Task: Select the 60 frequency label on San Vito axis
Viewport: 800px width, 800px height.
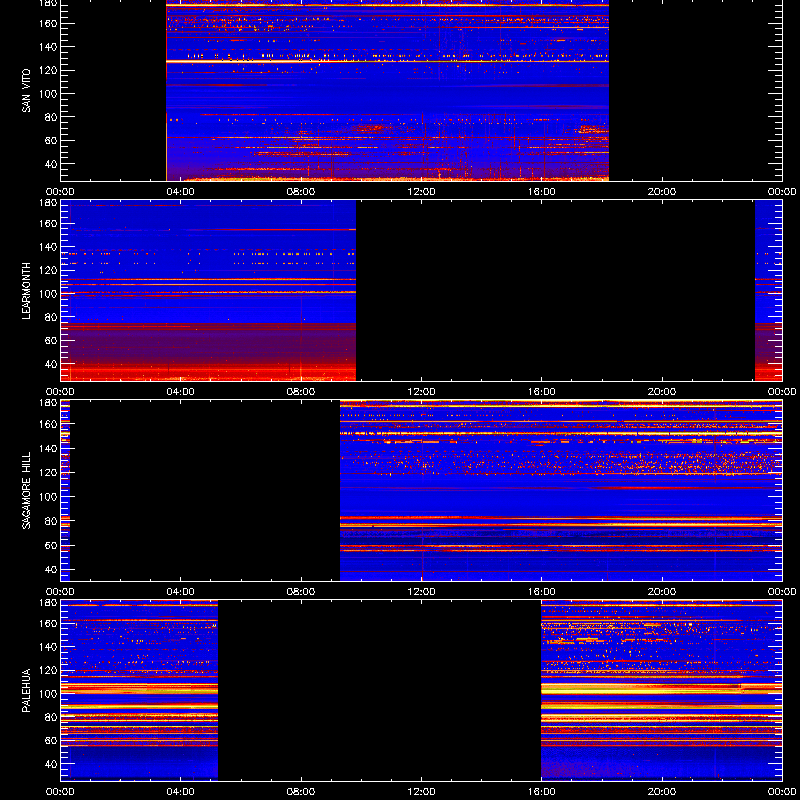Action: (x=52, y=140)
